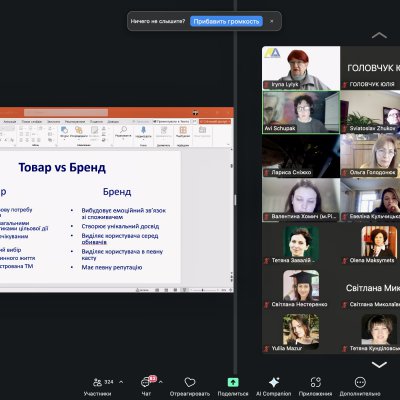Viewport: 400px width, 400px height.
Task: Select Тетяна Кунділовська's profile photo tile
Action: click(x=370, y=332)
